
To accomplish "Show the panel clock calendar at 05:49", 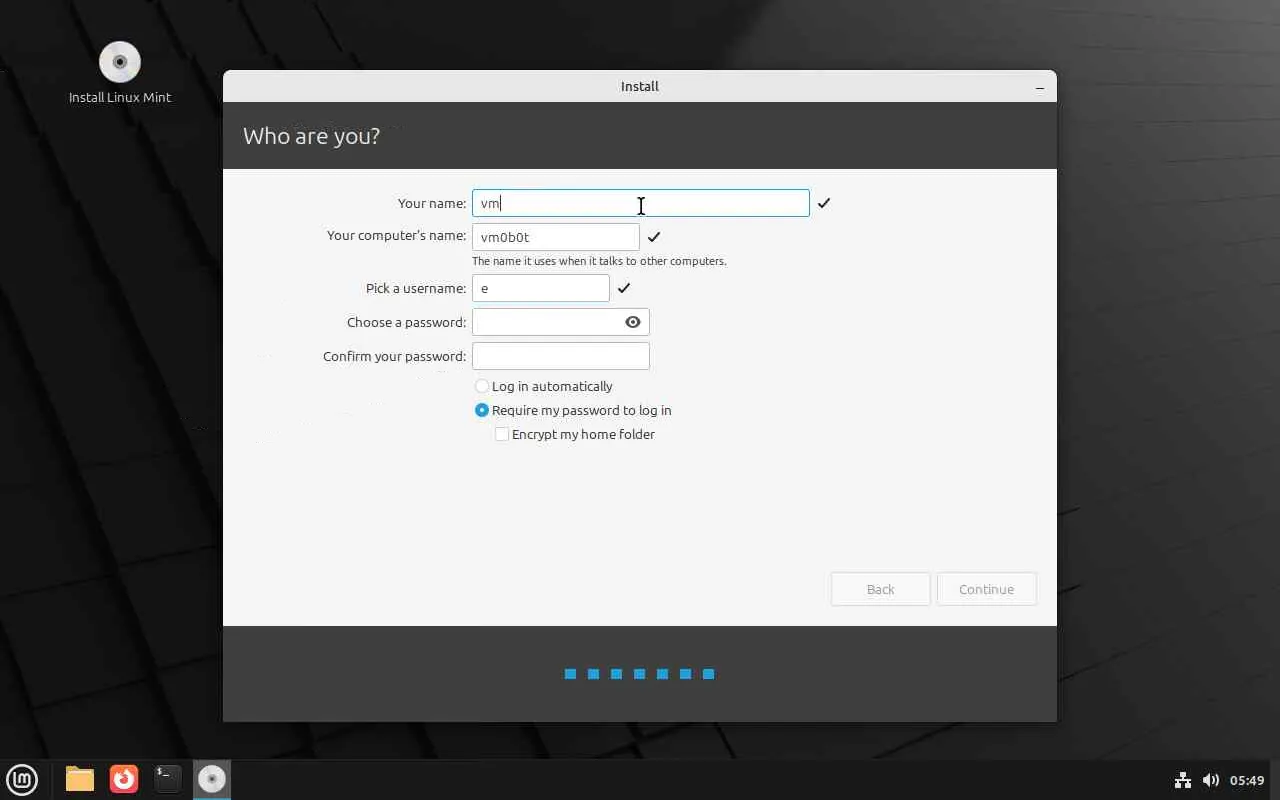I will (1247, 780).
